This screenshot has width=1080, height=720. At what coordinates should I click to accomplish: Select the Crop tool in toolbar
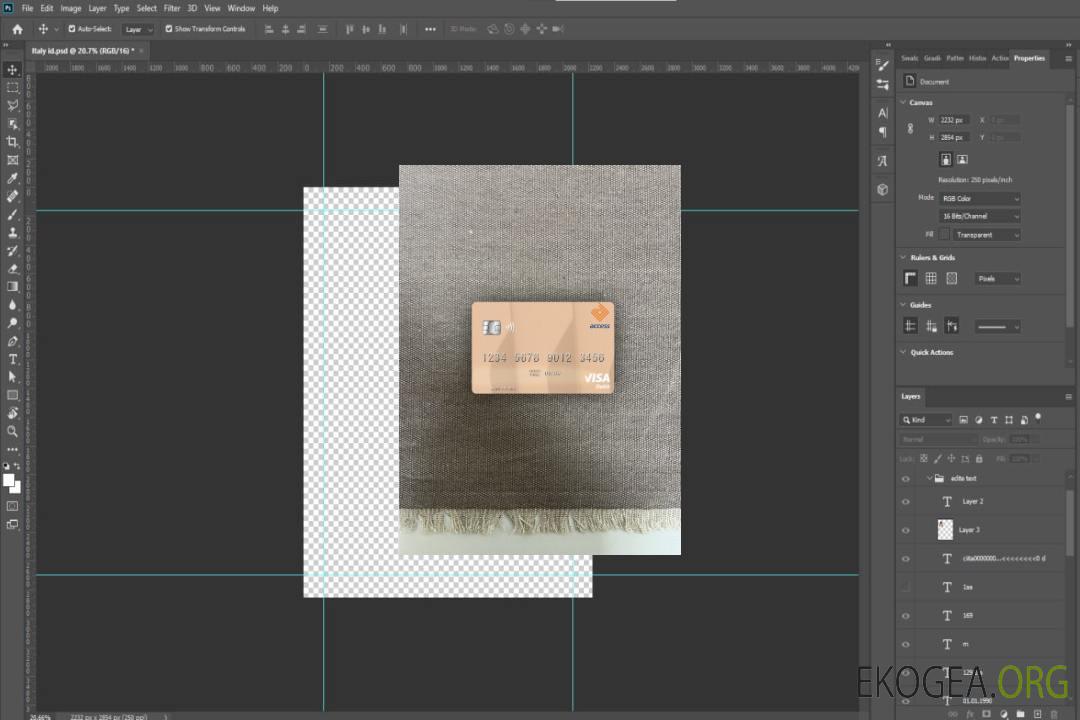pyautogui.click(x=12, y=142)
